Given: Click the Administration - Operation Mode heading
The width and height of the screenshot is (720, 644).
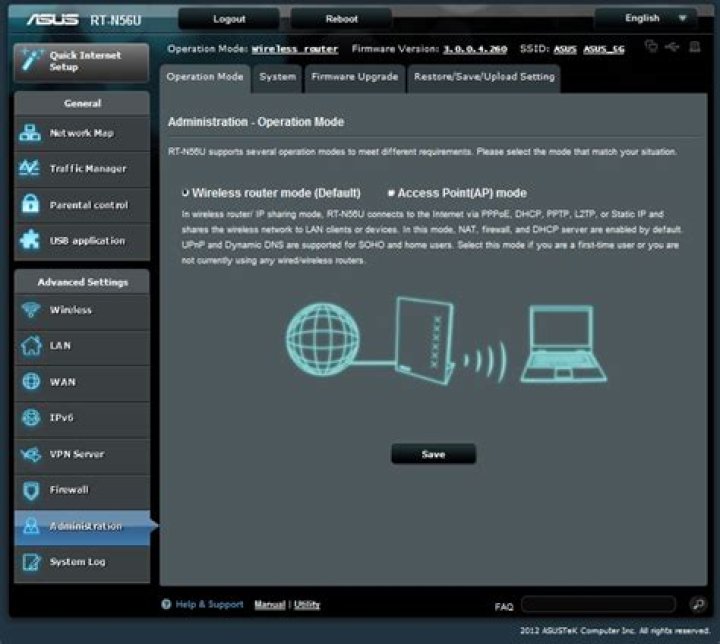Looking at the screenshot, I should [256, 122].
